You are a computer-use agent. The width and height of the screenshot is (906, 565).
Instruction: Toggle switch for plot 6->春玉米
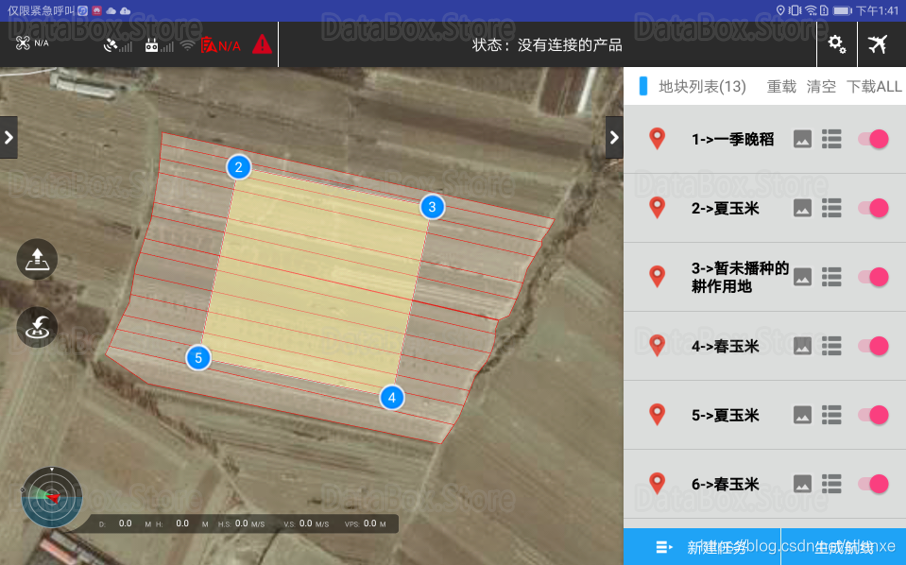pyautogui.click(x=873, y=484)
